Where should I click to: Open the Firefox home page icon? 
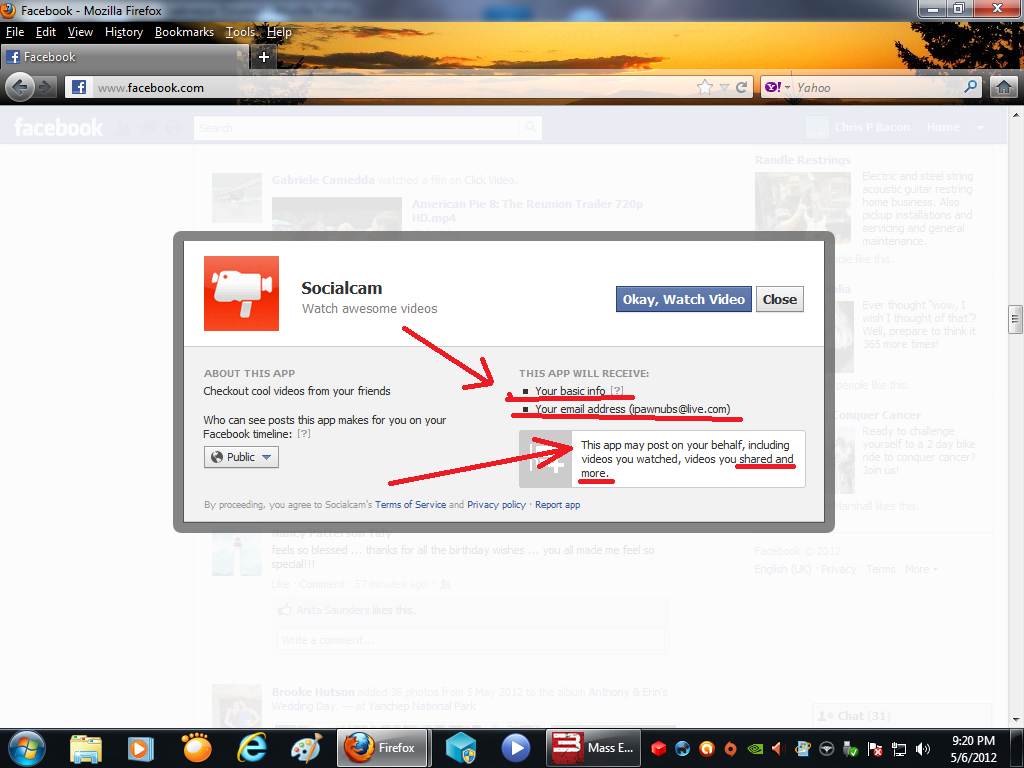(1004, 88)
